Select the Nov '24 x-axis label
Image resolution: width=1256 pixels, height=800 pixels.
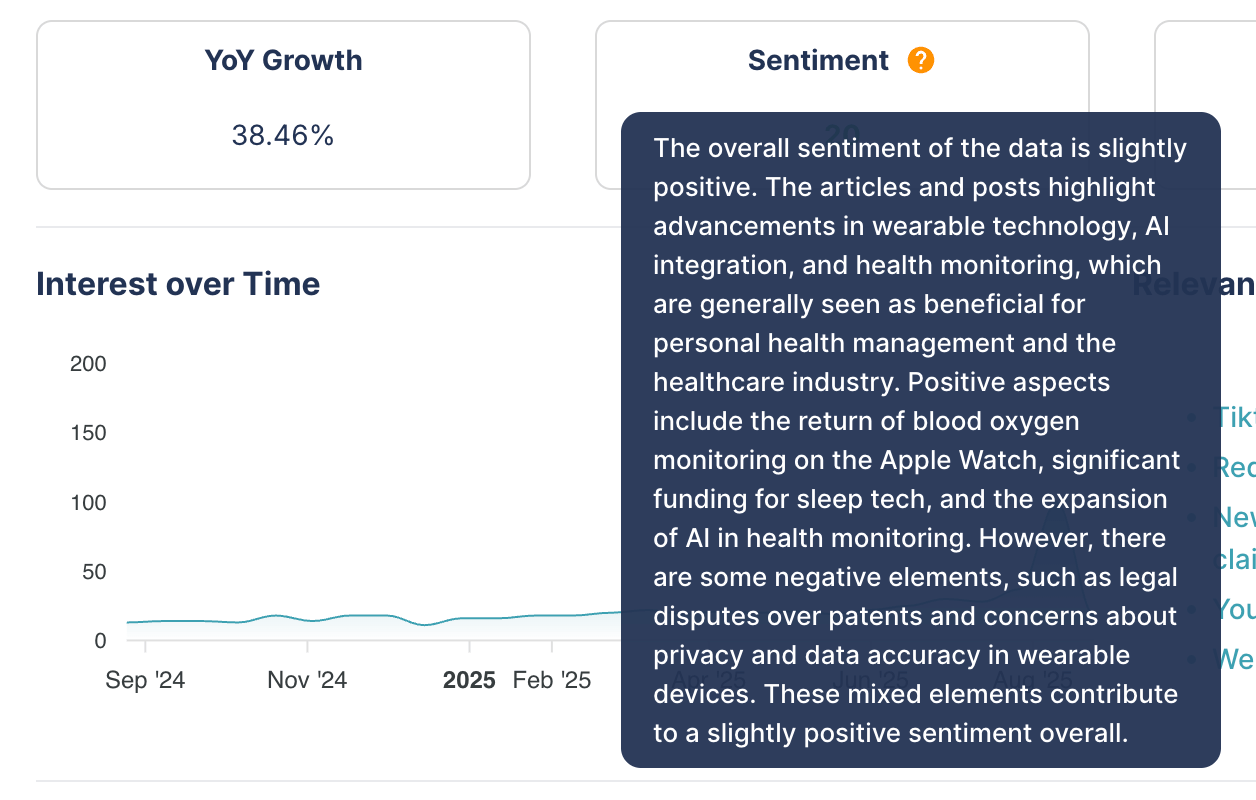pyautogui.click(x=307, y=681)
